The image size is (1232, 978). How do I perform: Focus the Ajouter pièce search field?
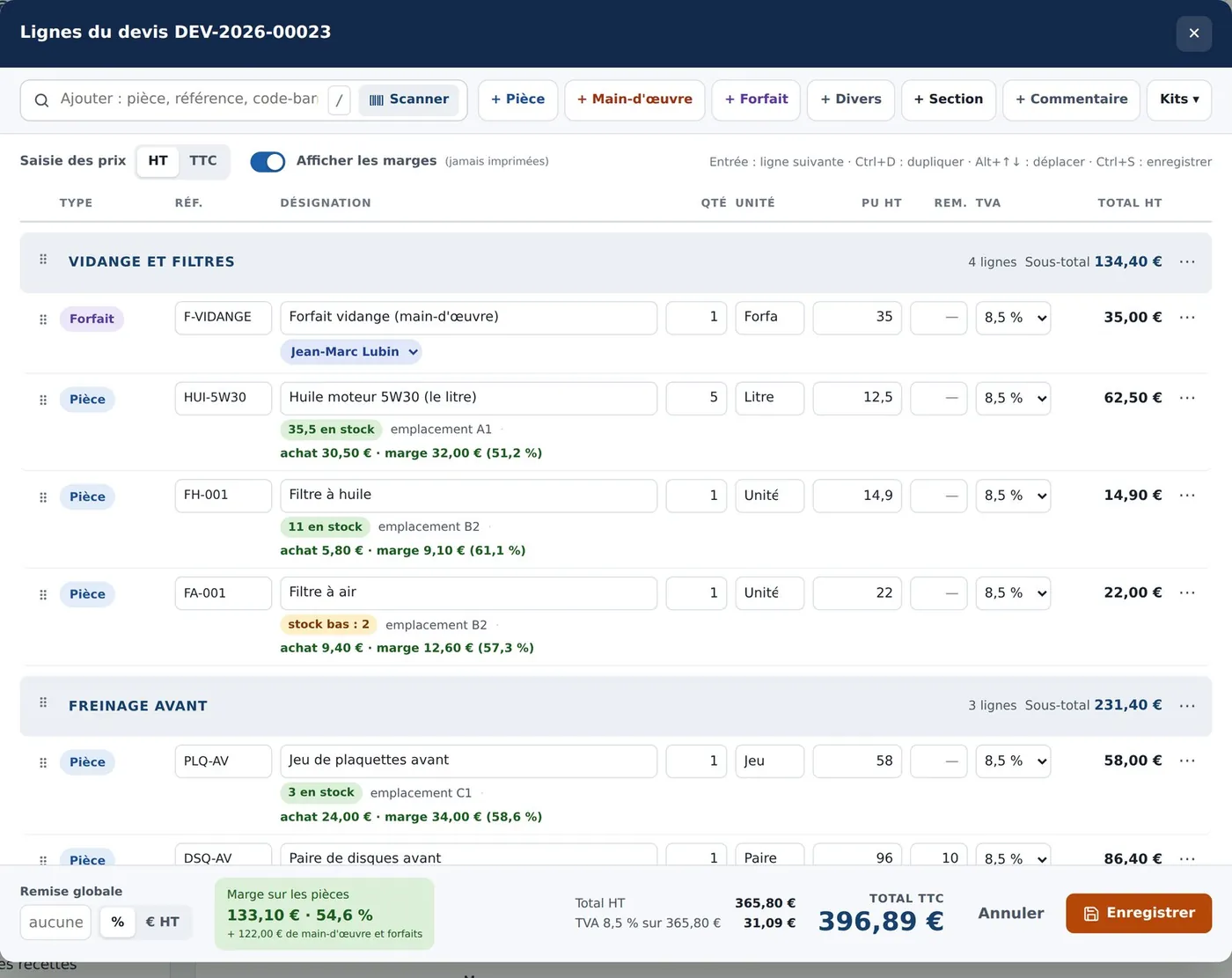coord(189,99)
